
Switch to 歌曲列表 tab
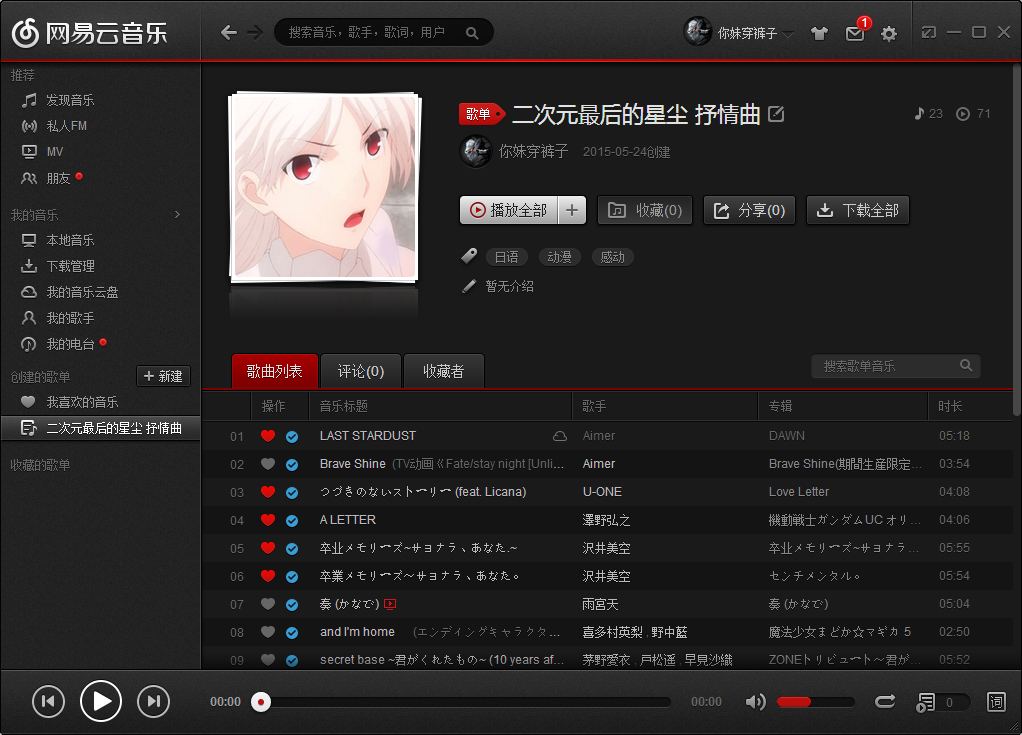tap(274, 371)
